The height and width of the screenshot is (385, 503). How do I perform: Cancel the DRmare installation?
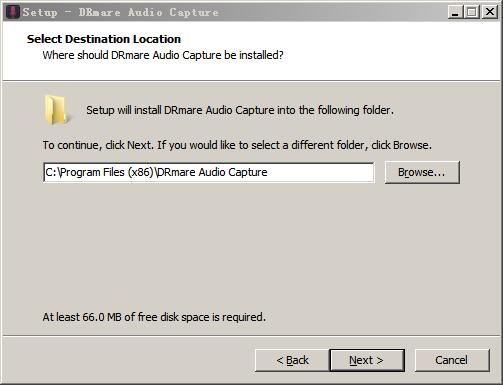pyautogui.click(x=452, y=360)
